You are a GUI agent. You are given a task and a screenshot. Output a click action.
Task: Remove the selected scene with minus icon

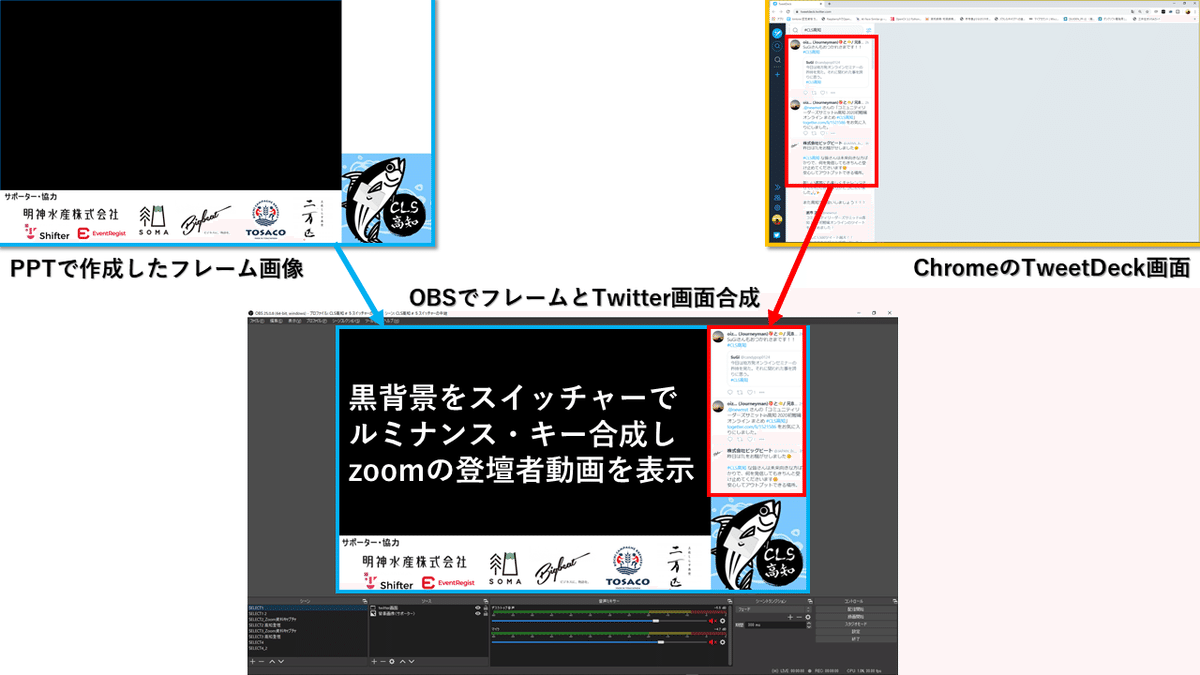(x=261, y=661)
